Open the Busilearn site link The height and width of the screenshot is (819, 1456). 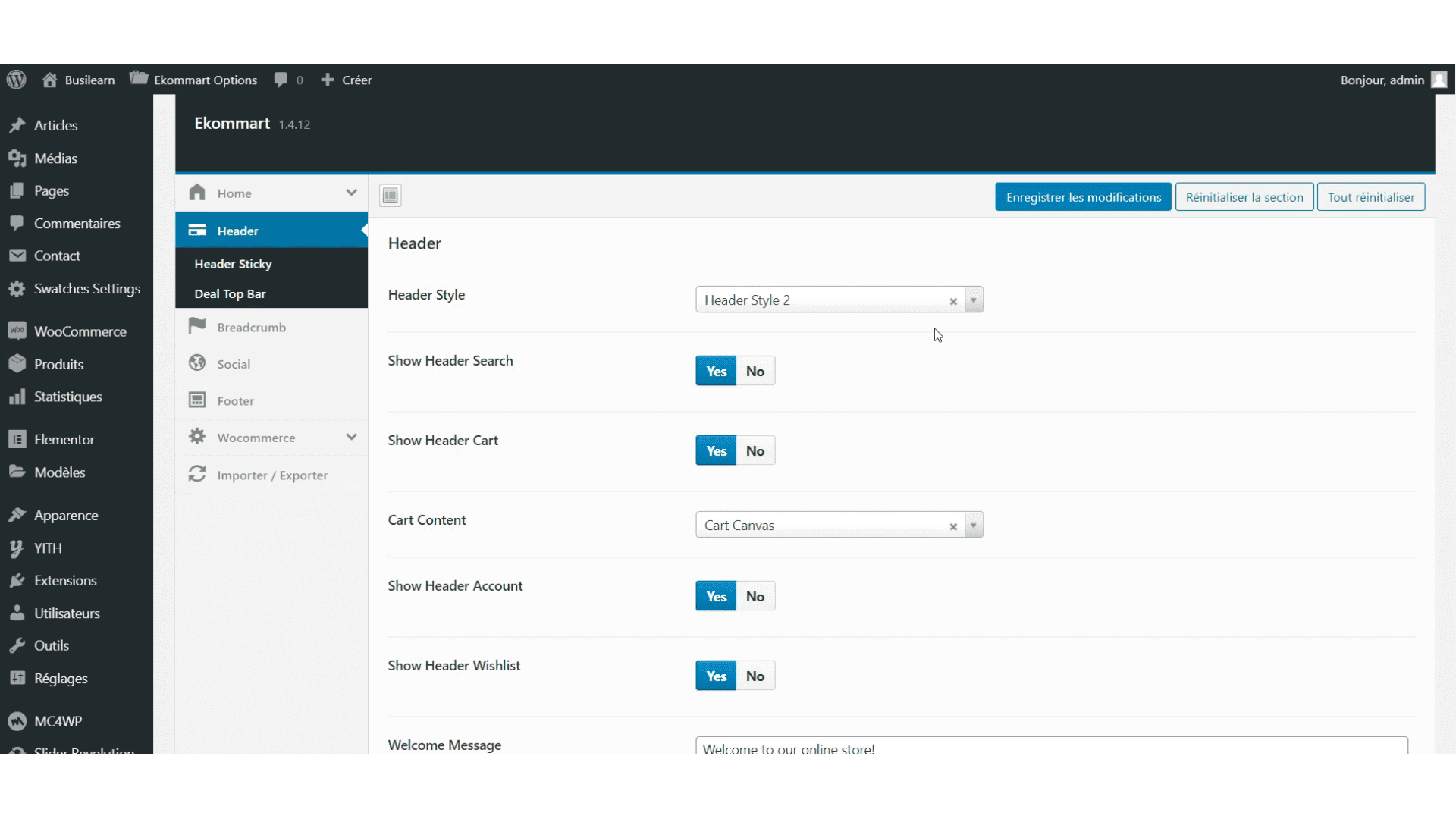pos(89,80)
